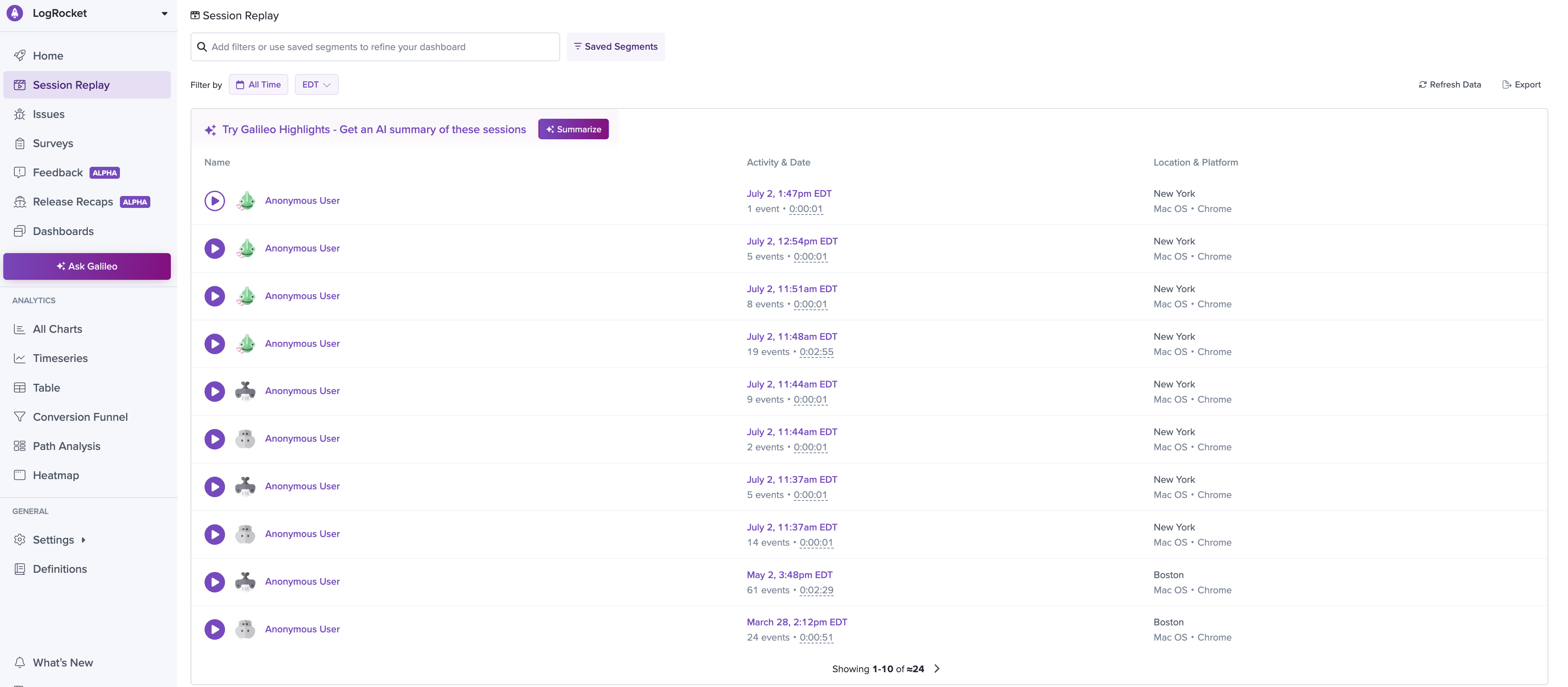Click the July 2, 11:51am EDT date link

792,289
